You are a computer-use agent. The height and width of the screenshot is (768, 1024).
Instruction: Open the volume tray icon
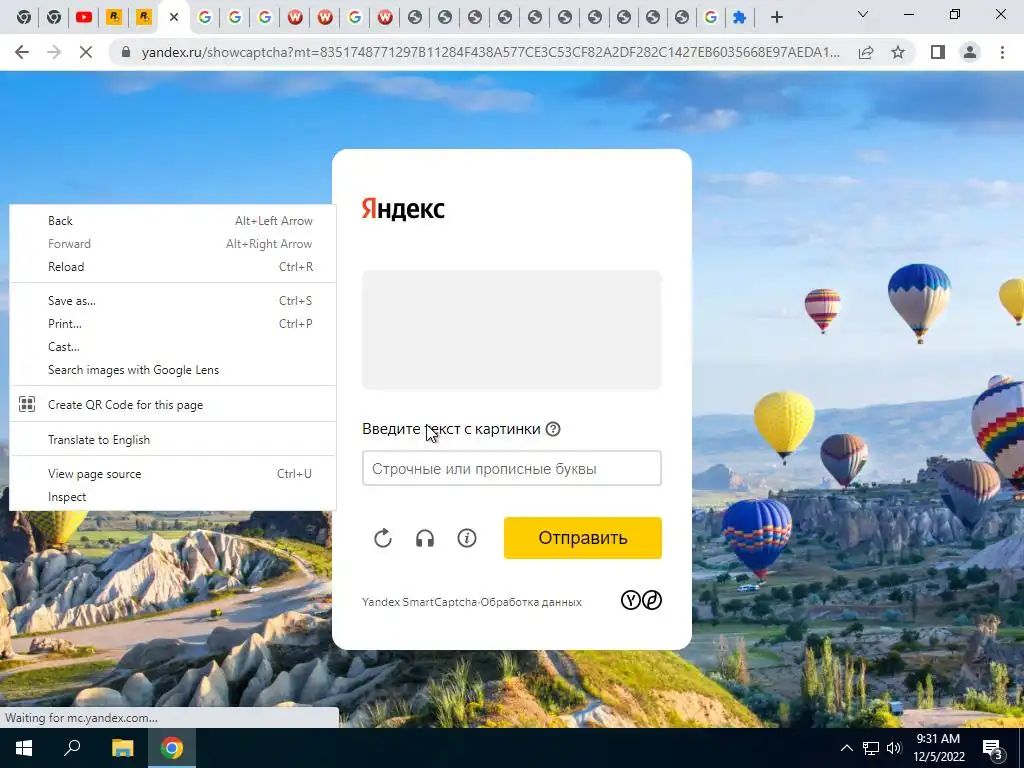point(894,748)
